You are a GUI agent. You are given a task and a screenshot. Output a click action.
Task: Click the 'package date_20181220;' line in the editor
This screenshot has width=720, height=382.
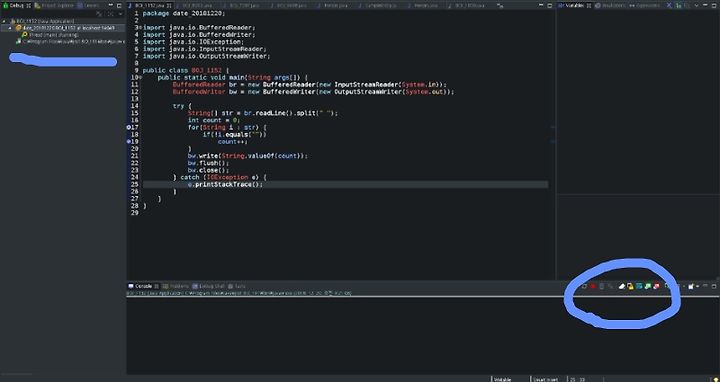184,13
